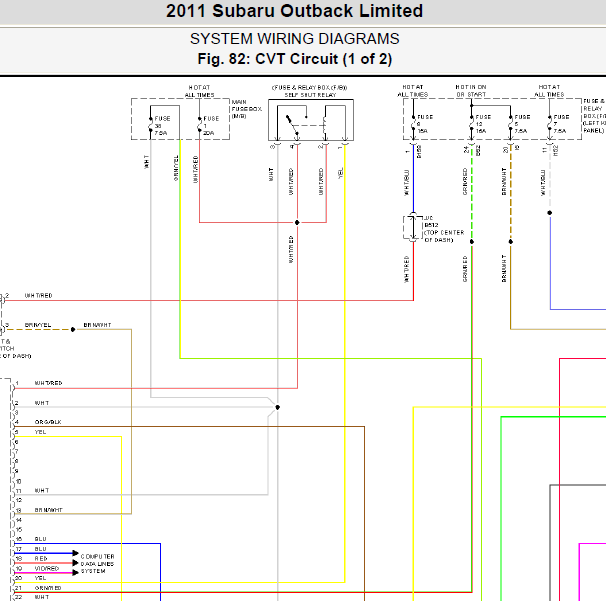Viewport: 606px width, 601px height.
Task: Click the self shut relay switch symbol
Action: [x=293, y=125]
